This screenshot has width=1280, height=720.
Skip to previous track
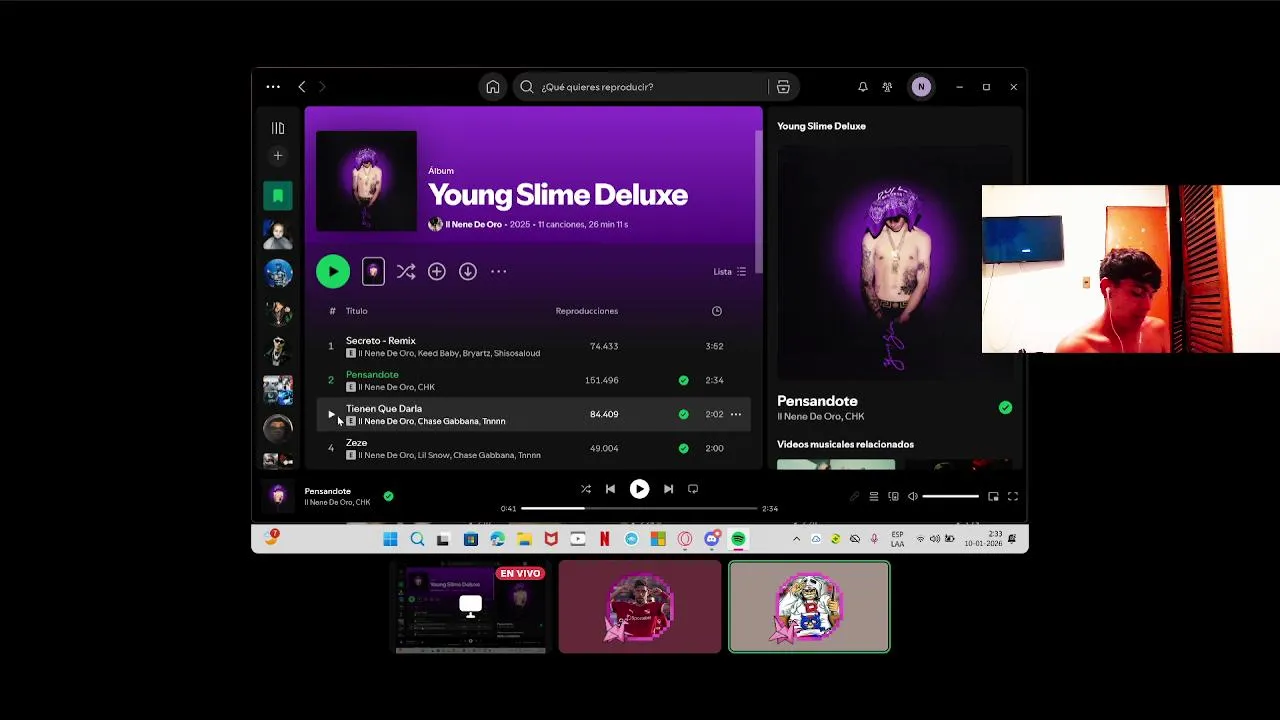pos(610,489)
